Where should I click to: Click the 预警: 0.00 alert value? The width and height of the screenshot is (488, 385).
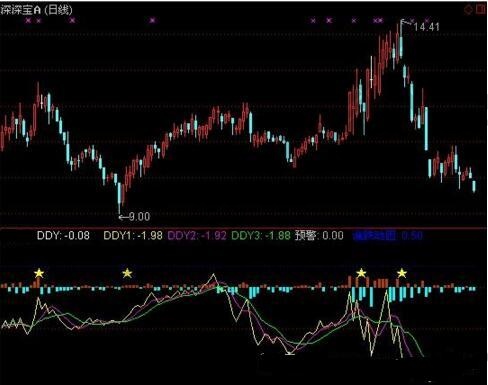(319, 235)
